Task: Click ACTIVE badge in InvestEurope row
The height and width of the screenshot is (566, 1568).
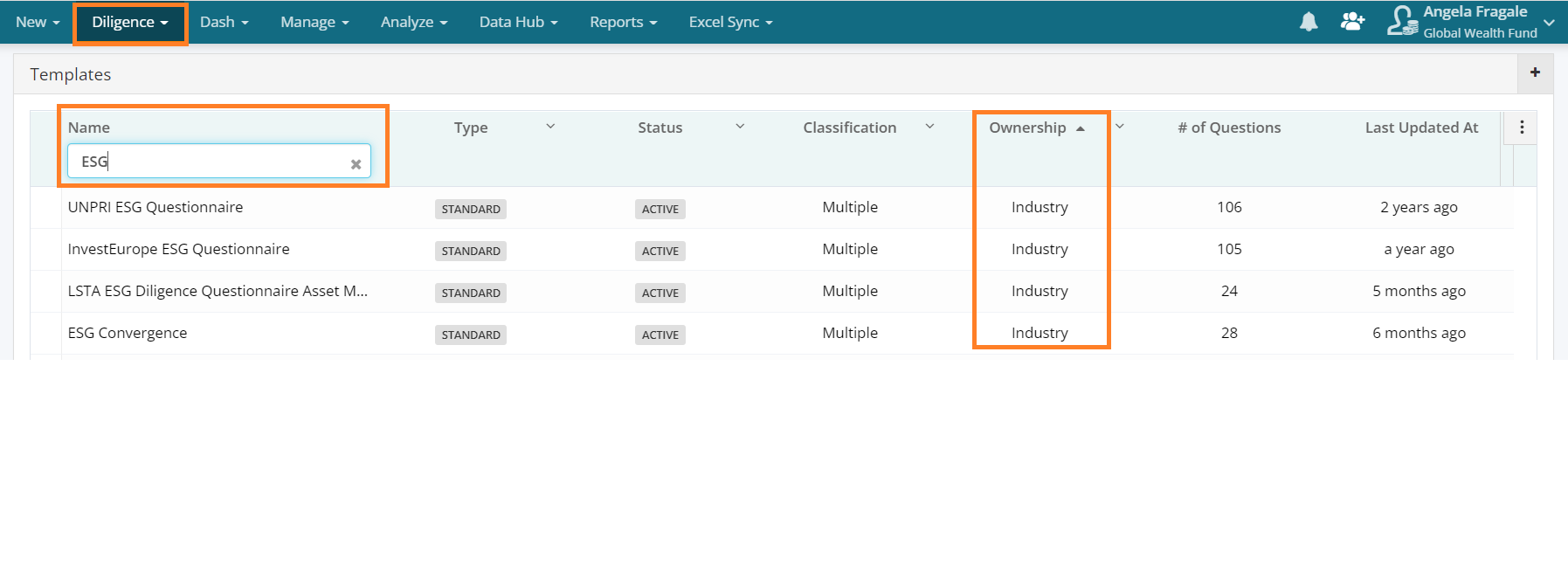Action: click(x=660, y=251)
